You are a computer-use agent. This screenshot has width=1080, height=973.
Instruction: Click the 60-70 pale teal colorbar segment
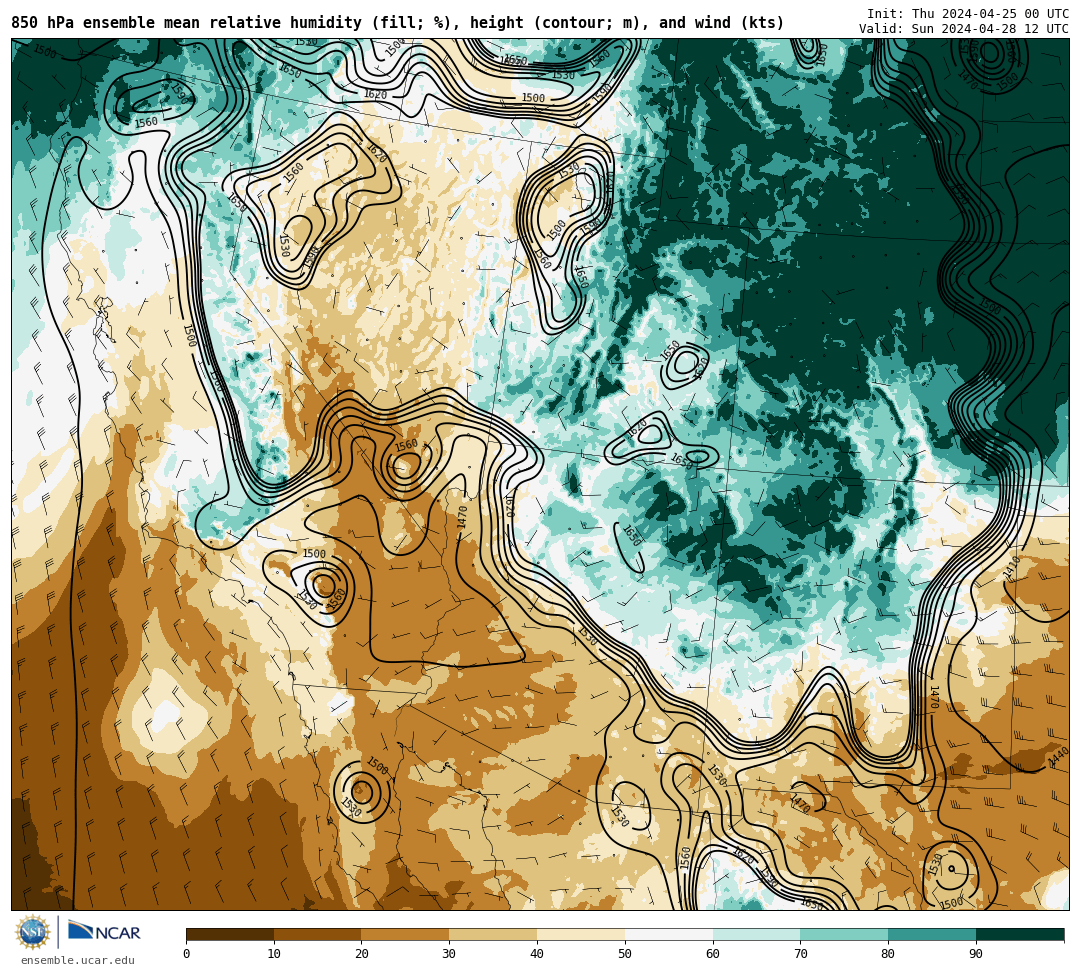[757, 934]
